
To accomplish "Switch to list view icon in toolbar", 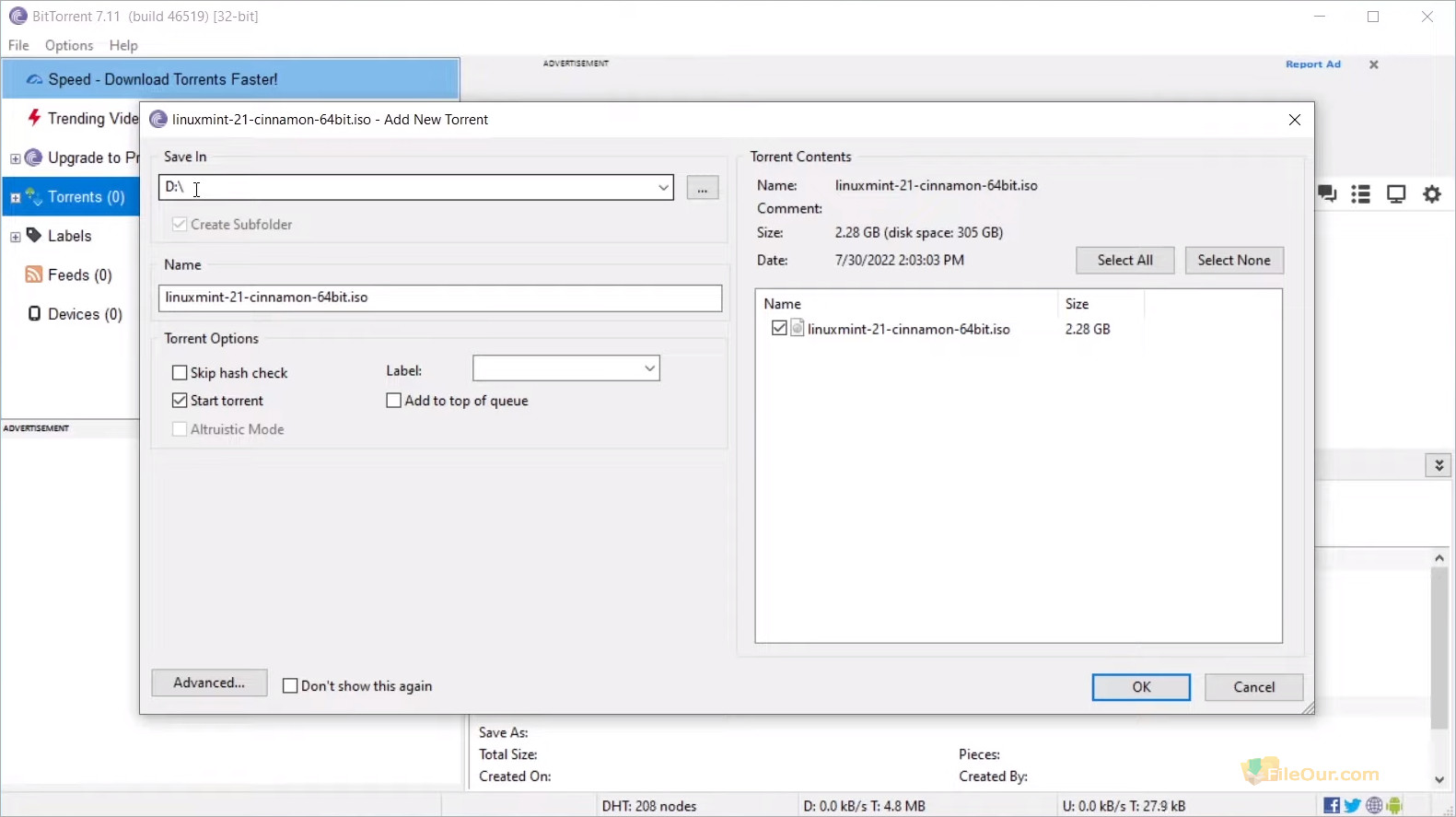I will [1361, 194].
